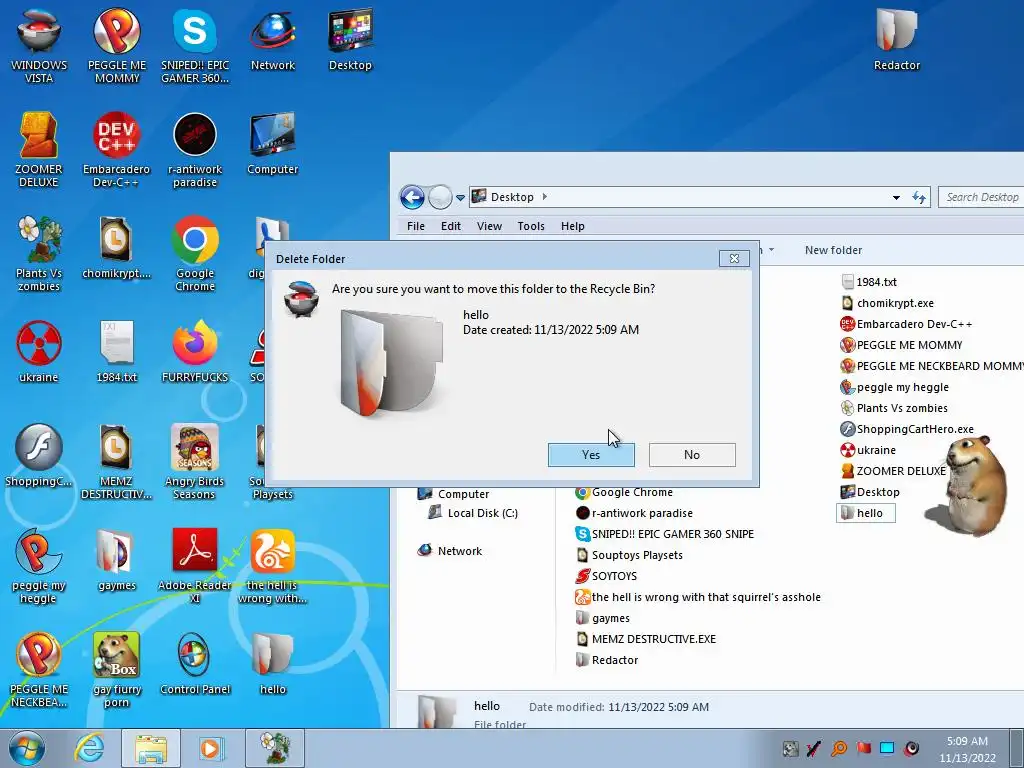The height and width of the screenshot is (768, 1024).
Task: Select the Firefox desktop icon
Action: pyautogui.click(x=195, y=353)
